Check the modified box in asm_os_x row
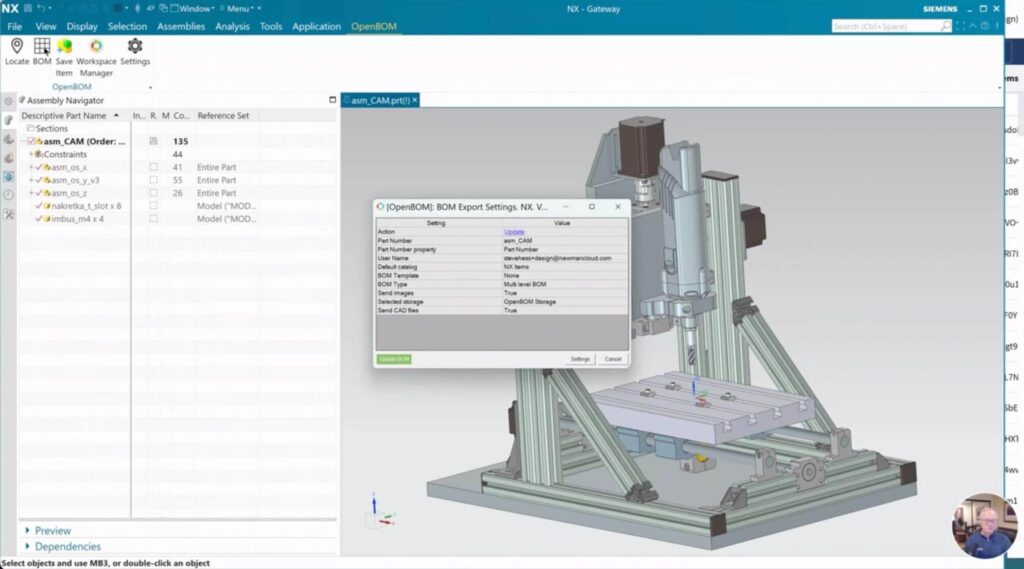 (153, 167)
